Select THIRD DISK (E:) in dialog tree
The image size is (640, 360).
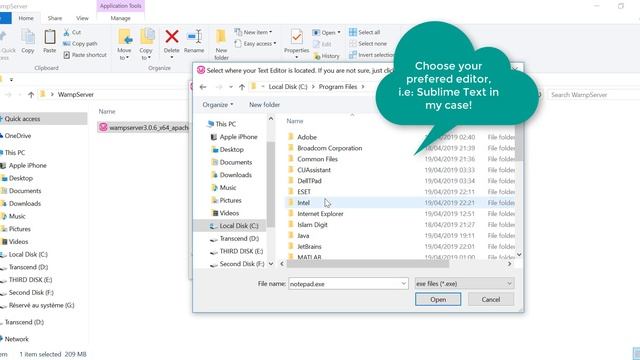point(241,251)
